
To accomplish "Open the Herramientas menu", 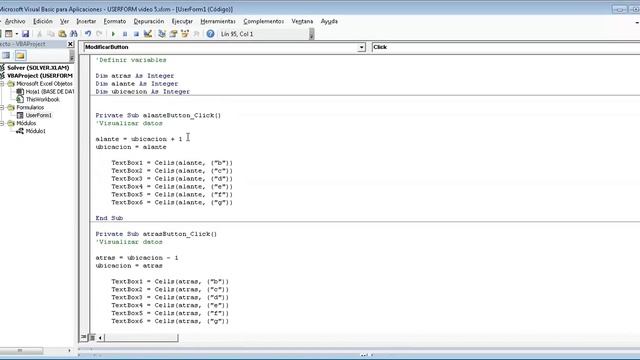I will tap(218, 21).
